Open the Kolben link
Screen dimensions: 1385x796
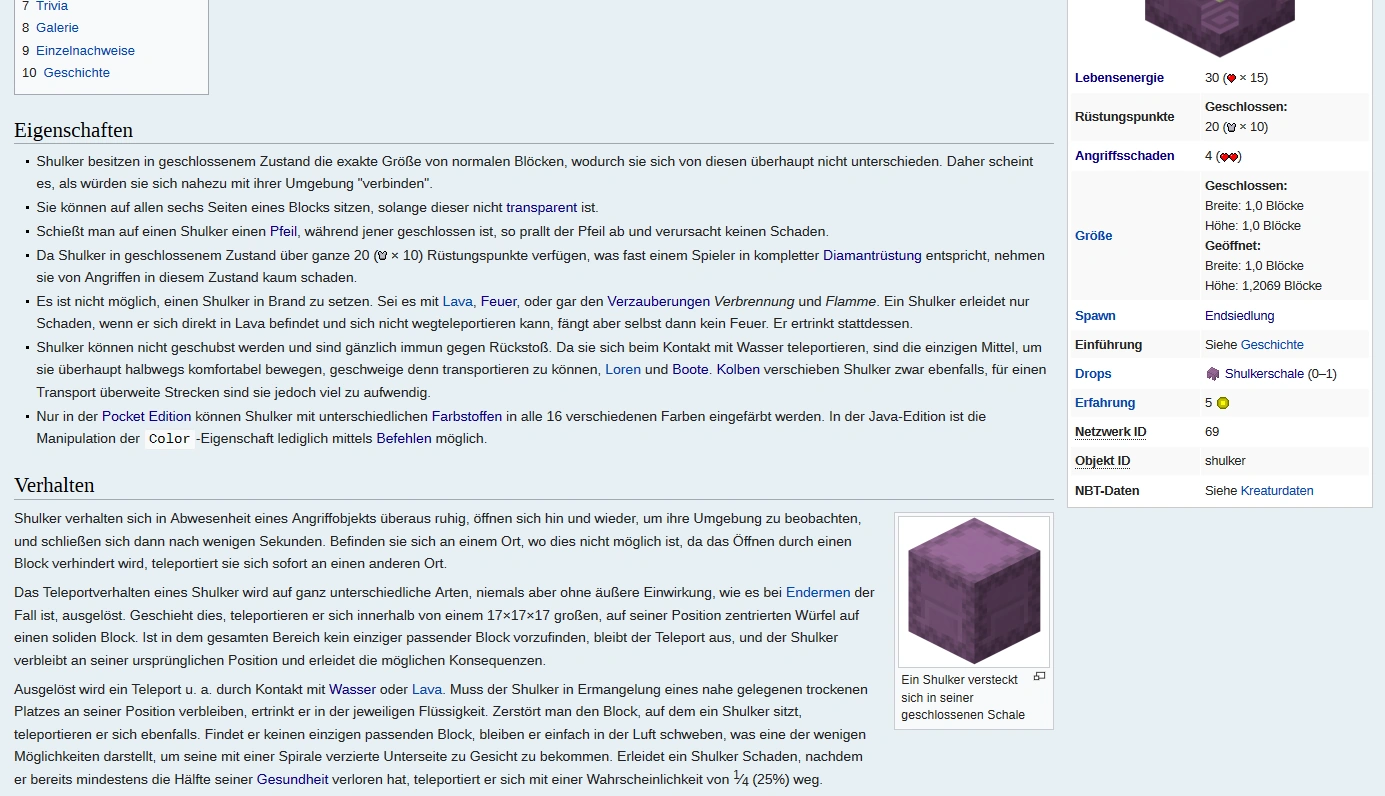[x=738, y=370]
